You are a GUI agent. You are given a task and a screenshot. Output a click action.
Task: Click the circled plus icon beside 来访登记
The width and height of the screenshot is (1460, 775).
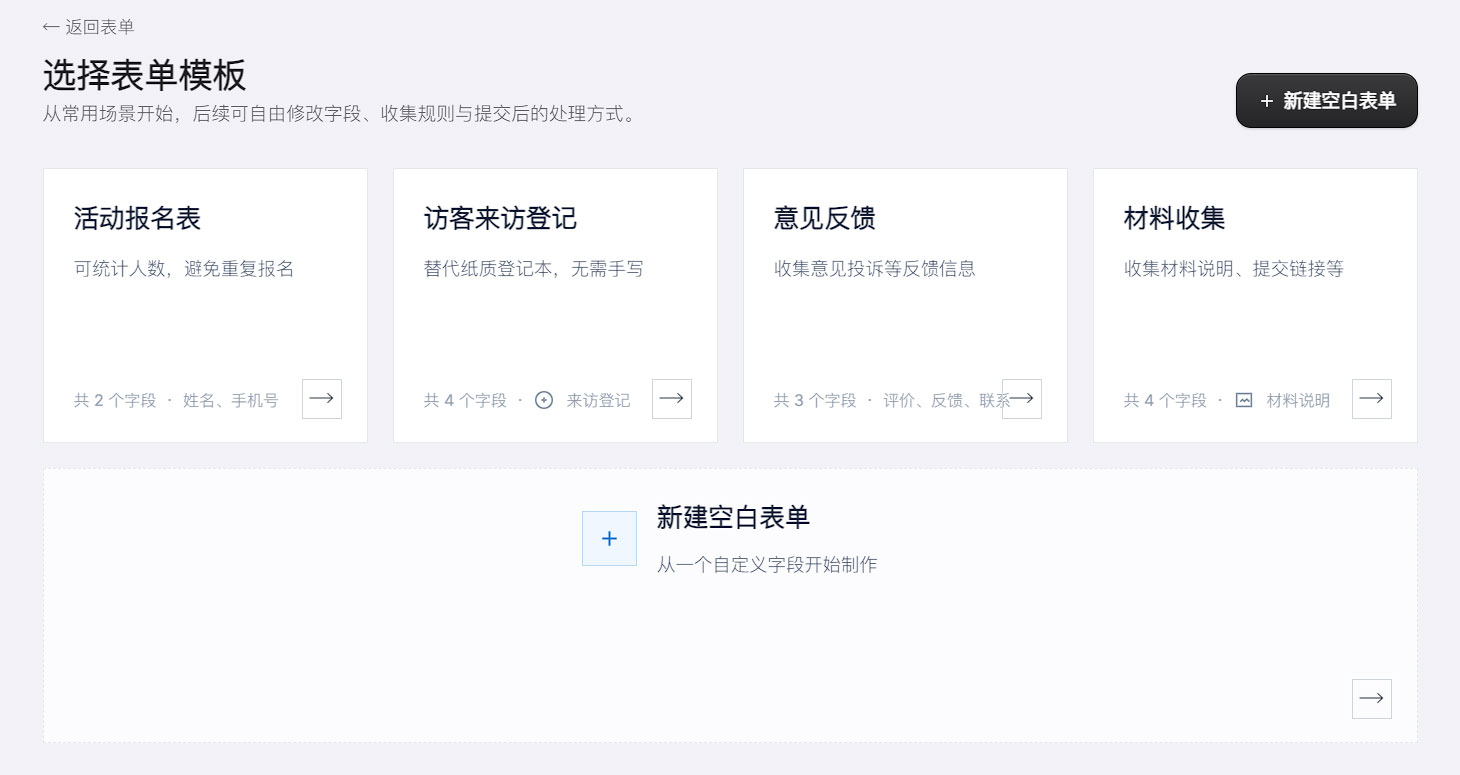(544, 400)
